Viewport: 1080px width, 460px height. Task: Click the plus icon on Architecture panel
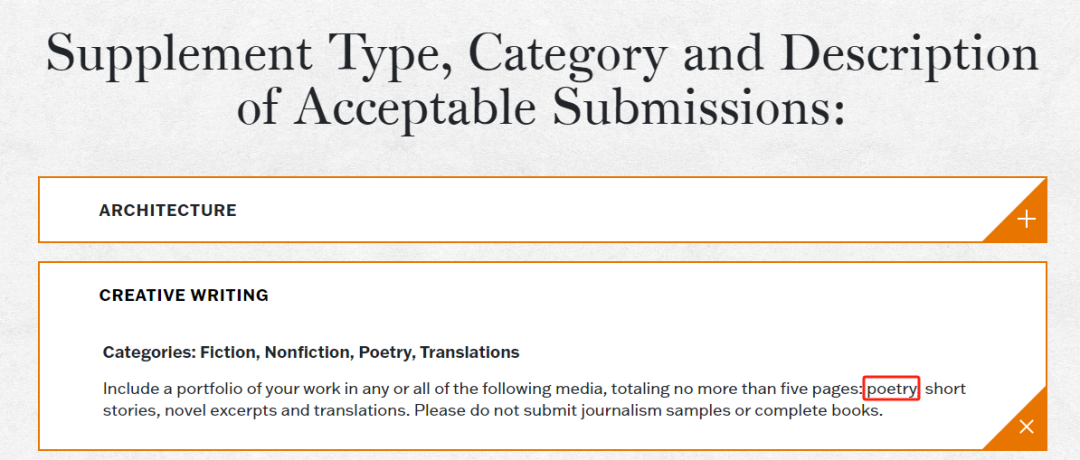[1026, 219]
